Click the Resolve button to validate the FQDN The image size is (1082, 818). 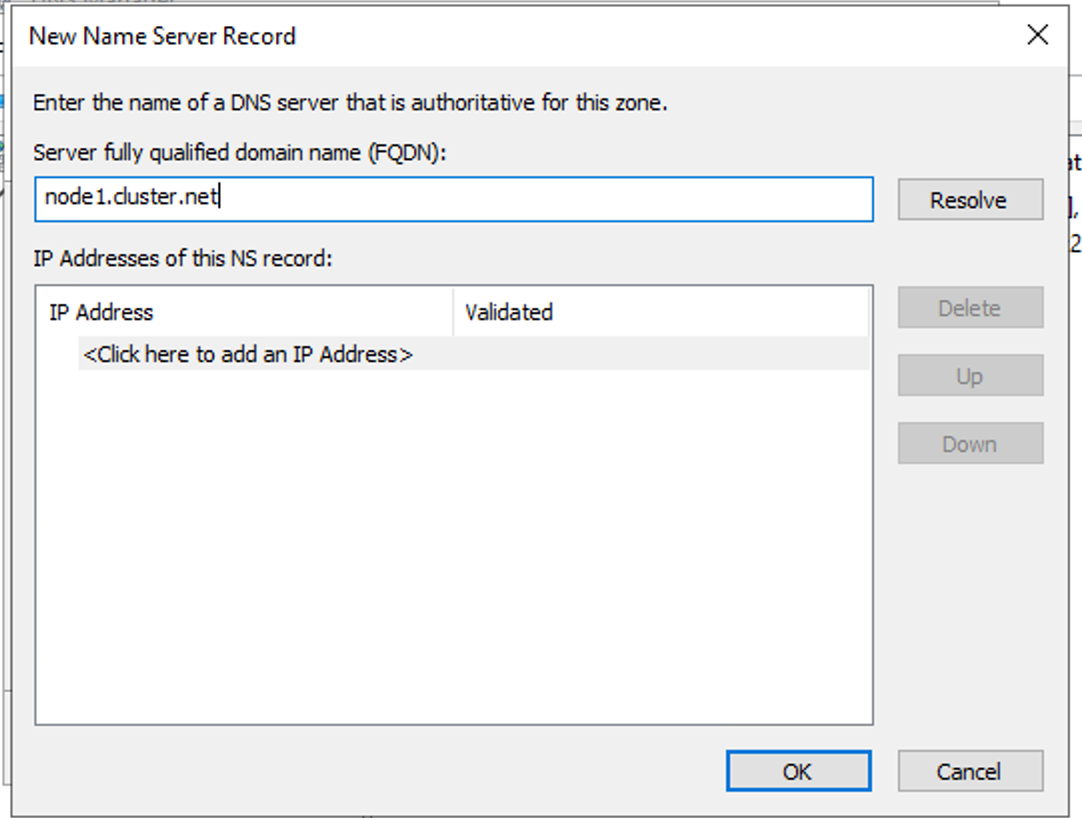969,199
